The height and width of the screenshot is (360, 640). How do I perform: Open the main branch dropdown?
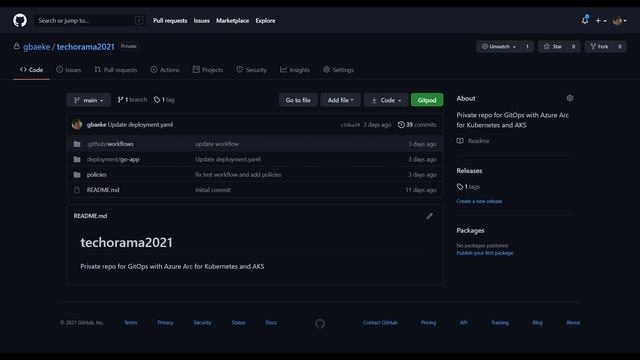[89, 100]
